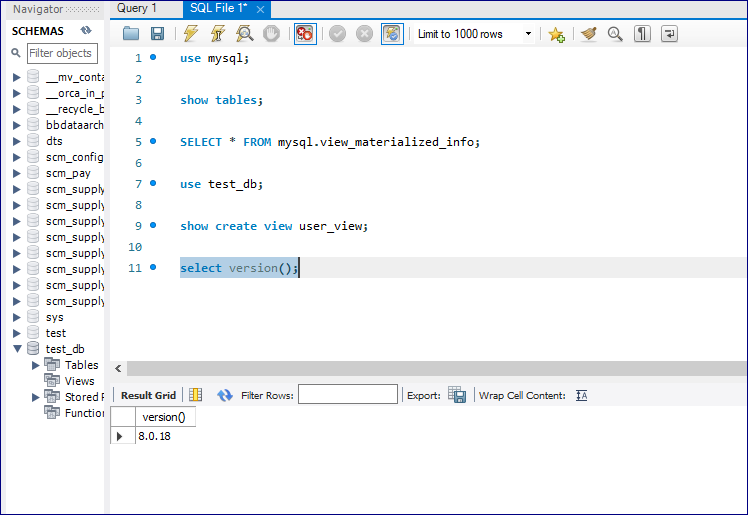This screenshot has height=515, width=748.
Task: Save the script with floppy disk icon
Action: (x=157, y=34)
